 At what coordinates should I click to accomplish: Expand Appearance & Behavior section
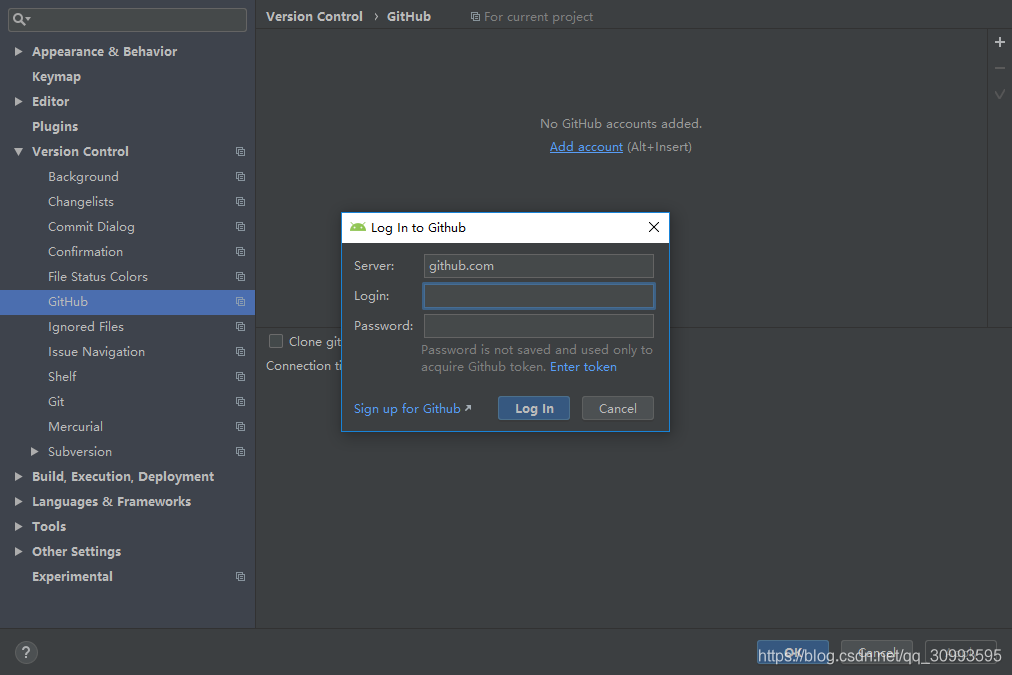pyautogui.click(x=19, y=52)
